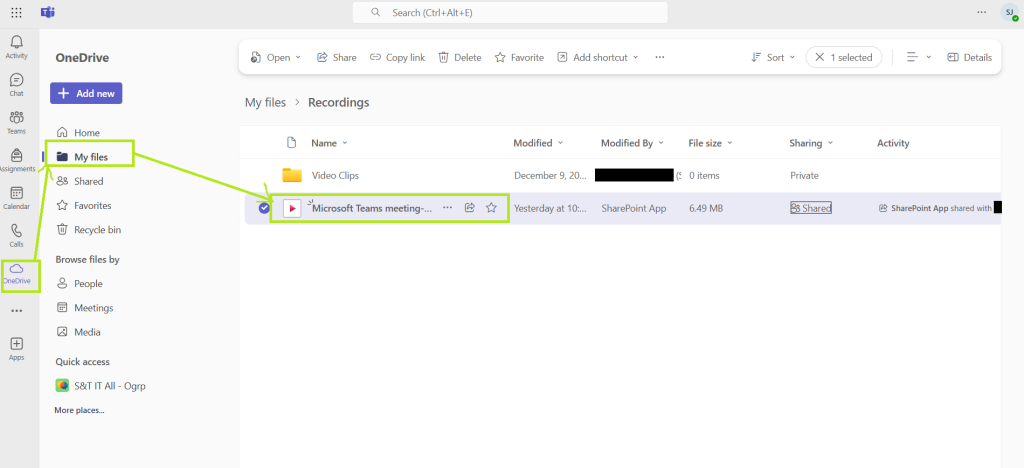Open Chat in the Teams sidebar
The image size is (1024, 468).
[x=16, y=84]
